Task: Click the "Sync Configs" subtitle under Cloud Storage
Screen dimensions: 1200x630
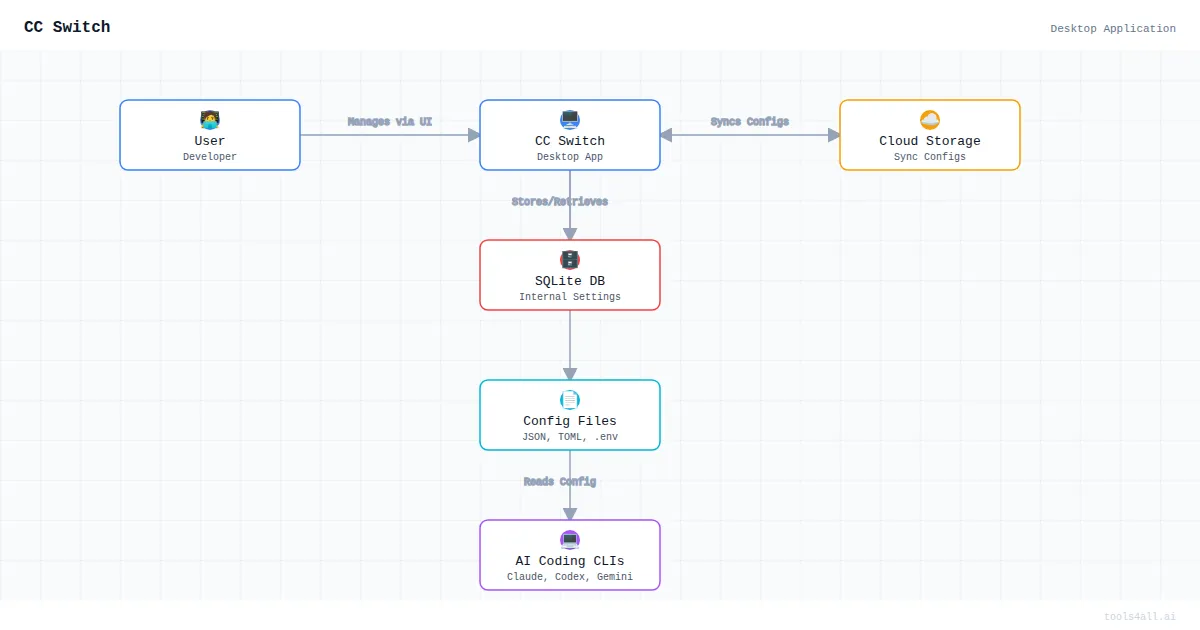Action: pos(930,157)
